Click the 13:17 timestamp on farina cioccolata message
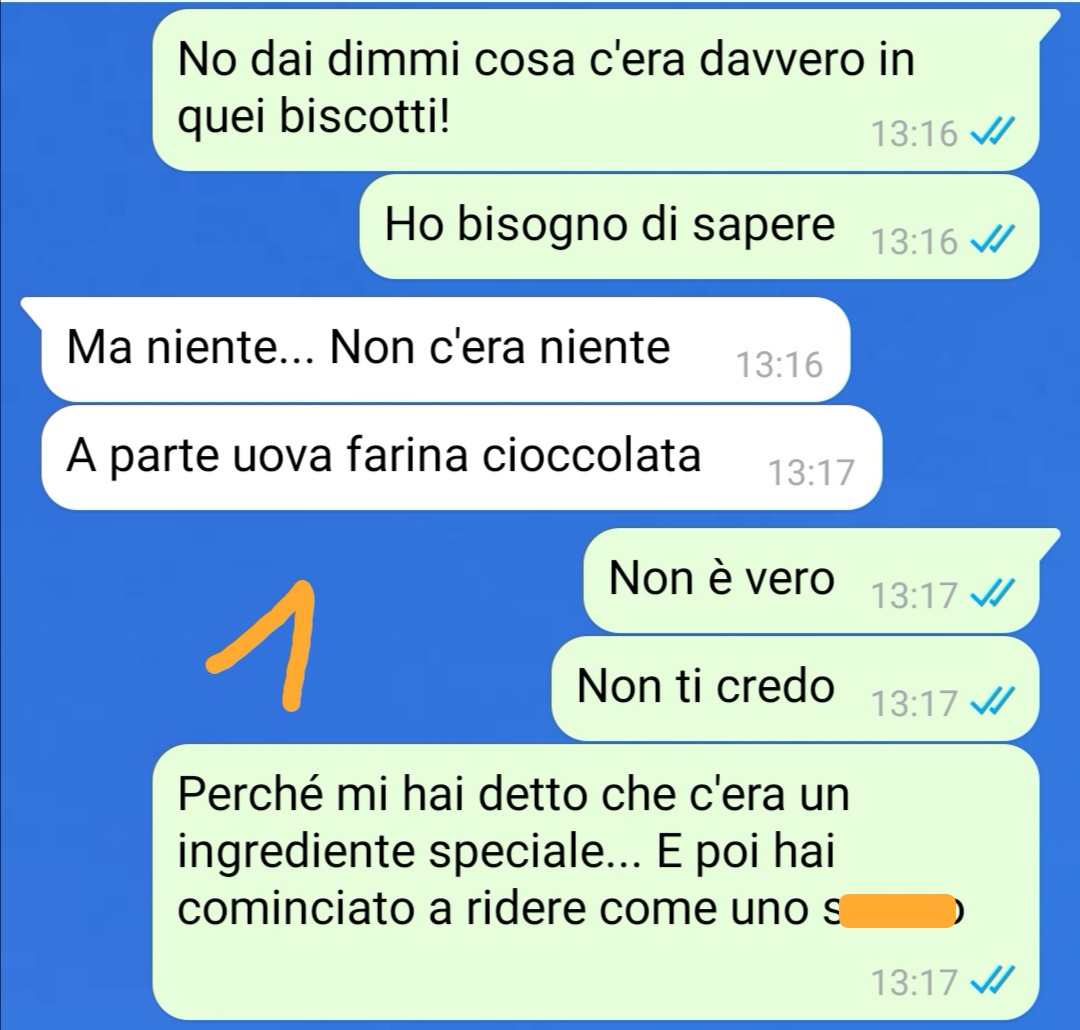Image resolution: width=1080 pixels, height=1030 pixels. click(811, 473)
